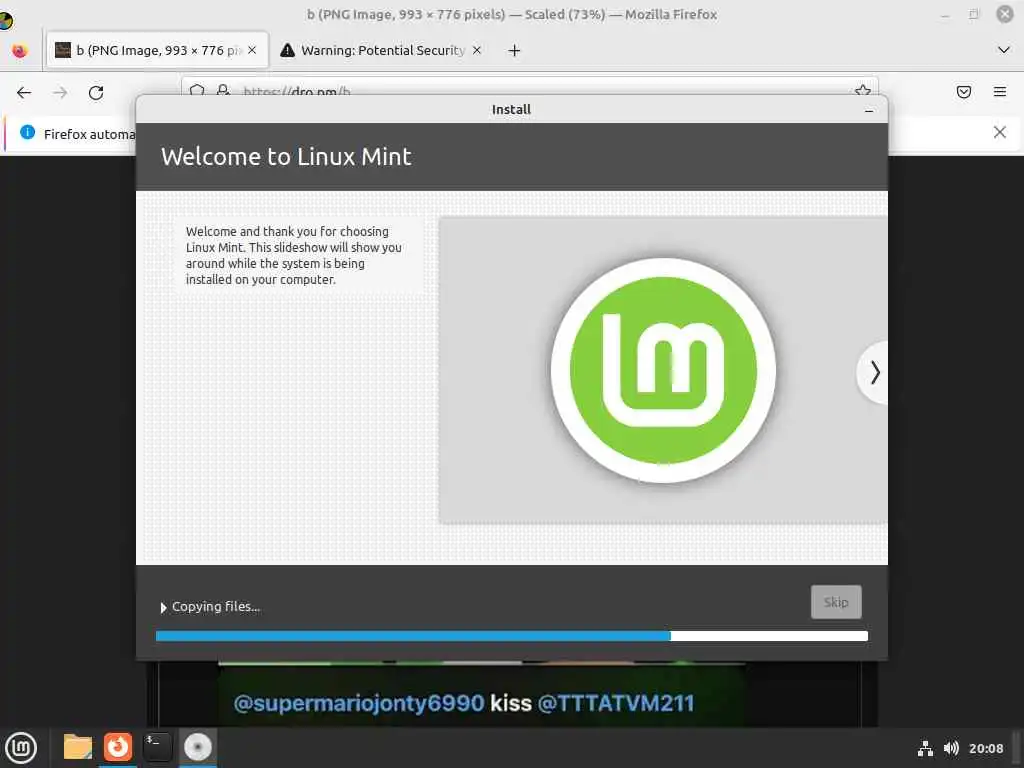The height and width of the screenshot is (768, 1024).
Task: Dismiss the Firefox automation info bar
Action: (999, 133)
